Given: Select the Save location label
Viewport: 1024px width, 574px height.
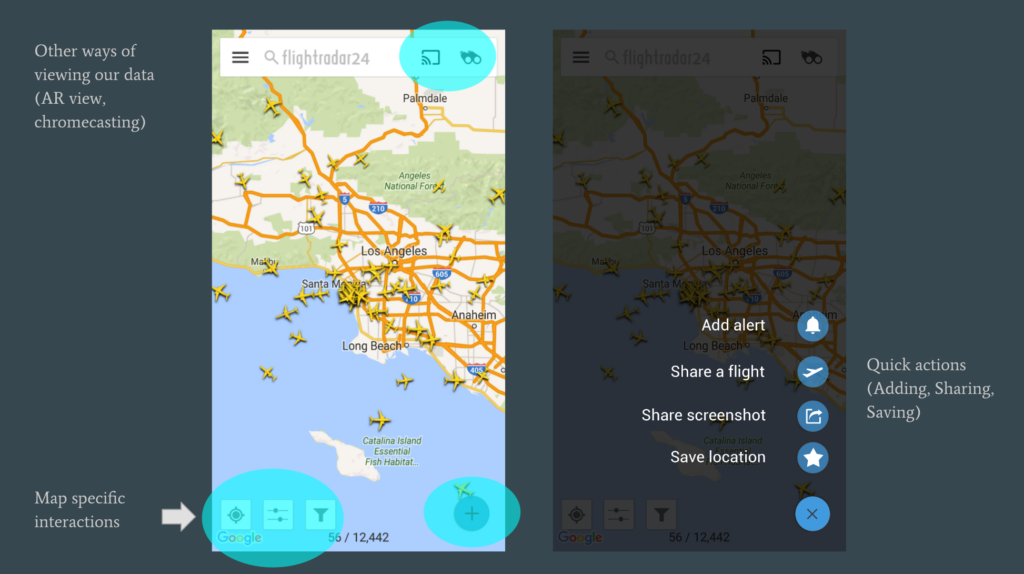Looking at the screenshot, I should (718, 457).
